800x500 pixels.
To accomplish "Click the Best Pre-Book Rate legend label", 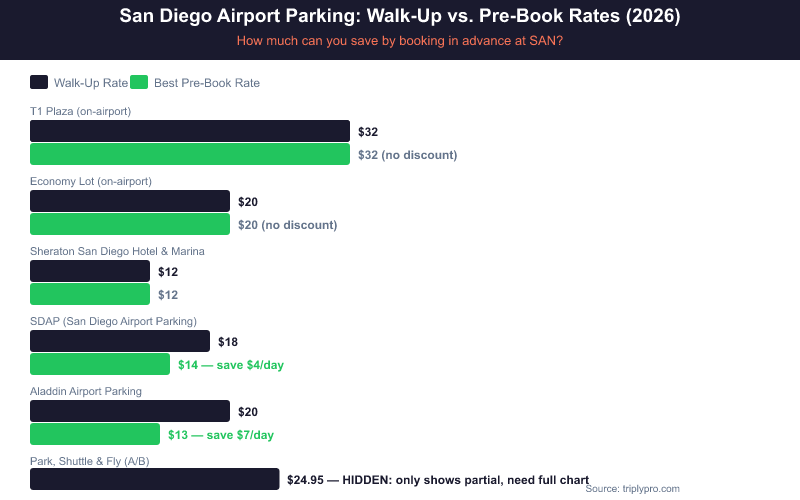I will pos(207,83).
